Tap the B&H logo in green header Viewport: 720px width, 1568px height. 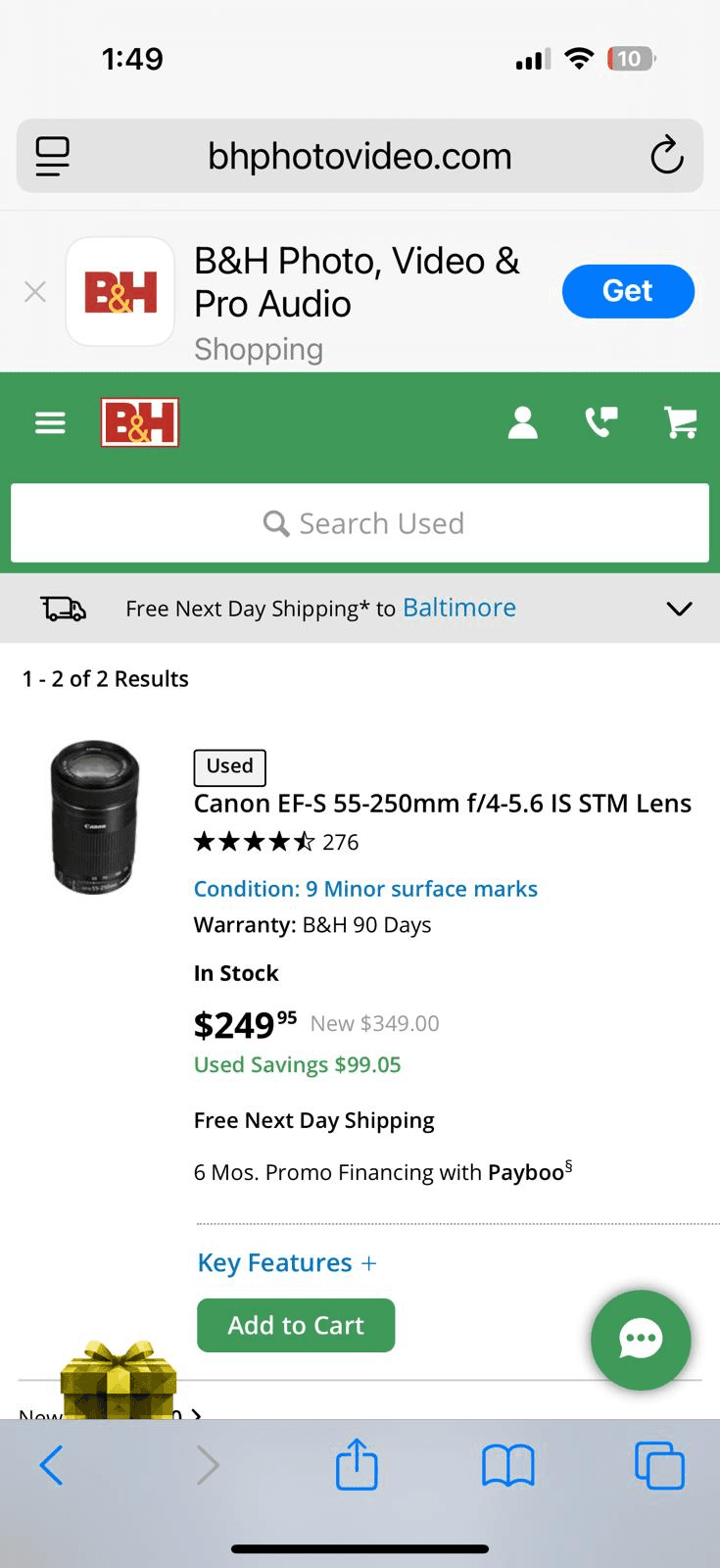click(x=139, y=422)
